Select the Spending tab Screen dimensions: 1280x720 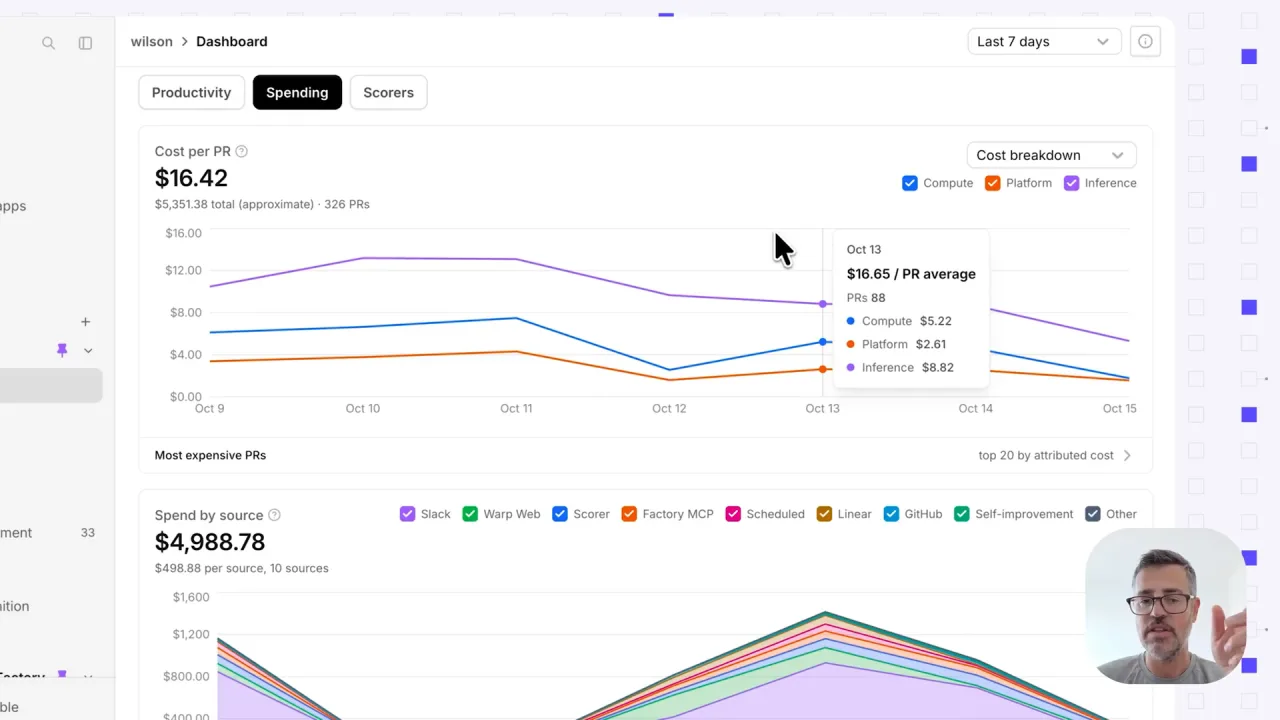pyautogui.click(x=297, y=92)
